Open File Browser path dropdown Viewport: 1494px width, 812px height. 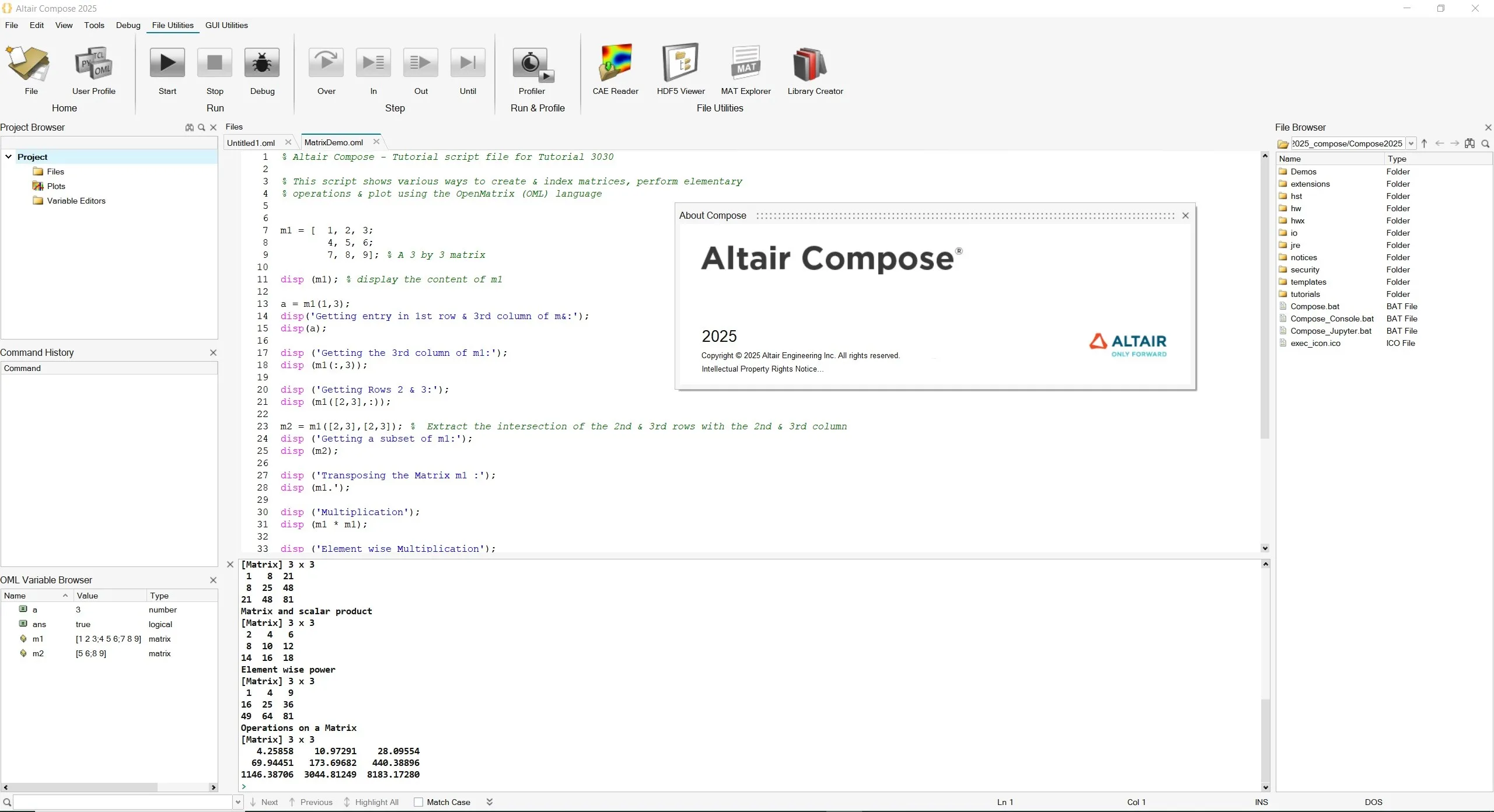click(x=1411, y=144)
